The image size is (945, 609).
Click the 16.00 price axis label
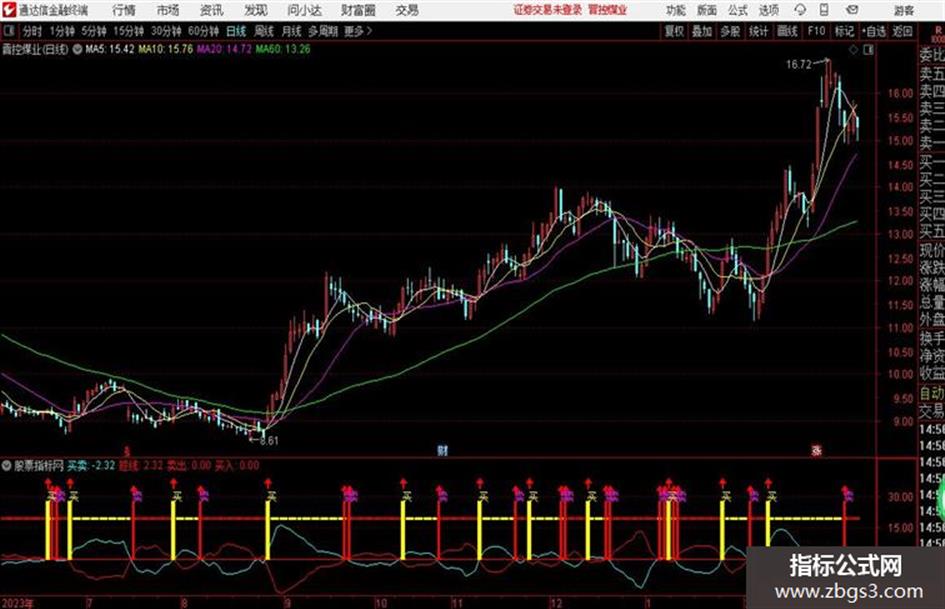click(x=900, y=93)
